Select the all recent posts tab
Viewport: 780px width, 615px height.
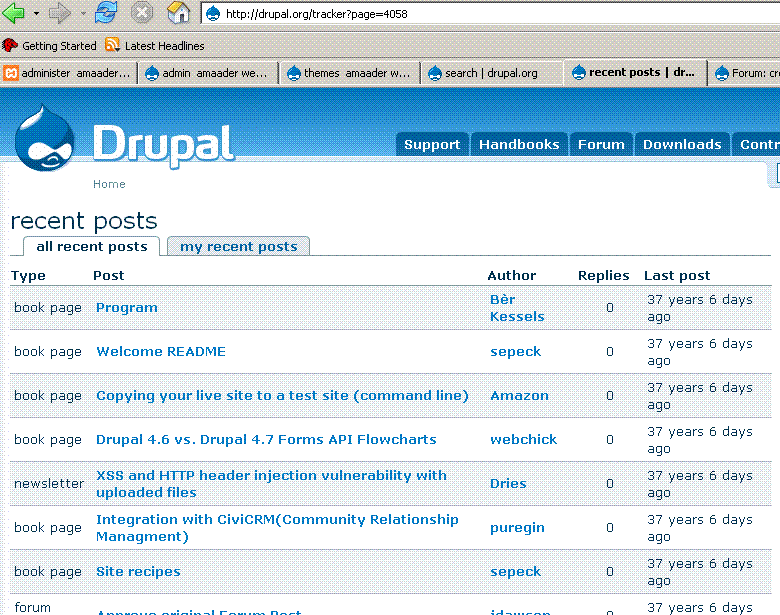(x=92, y=246)
